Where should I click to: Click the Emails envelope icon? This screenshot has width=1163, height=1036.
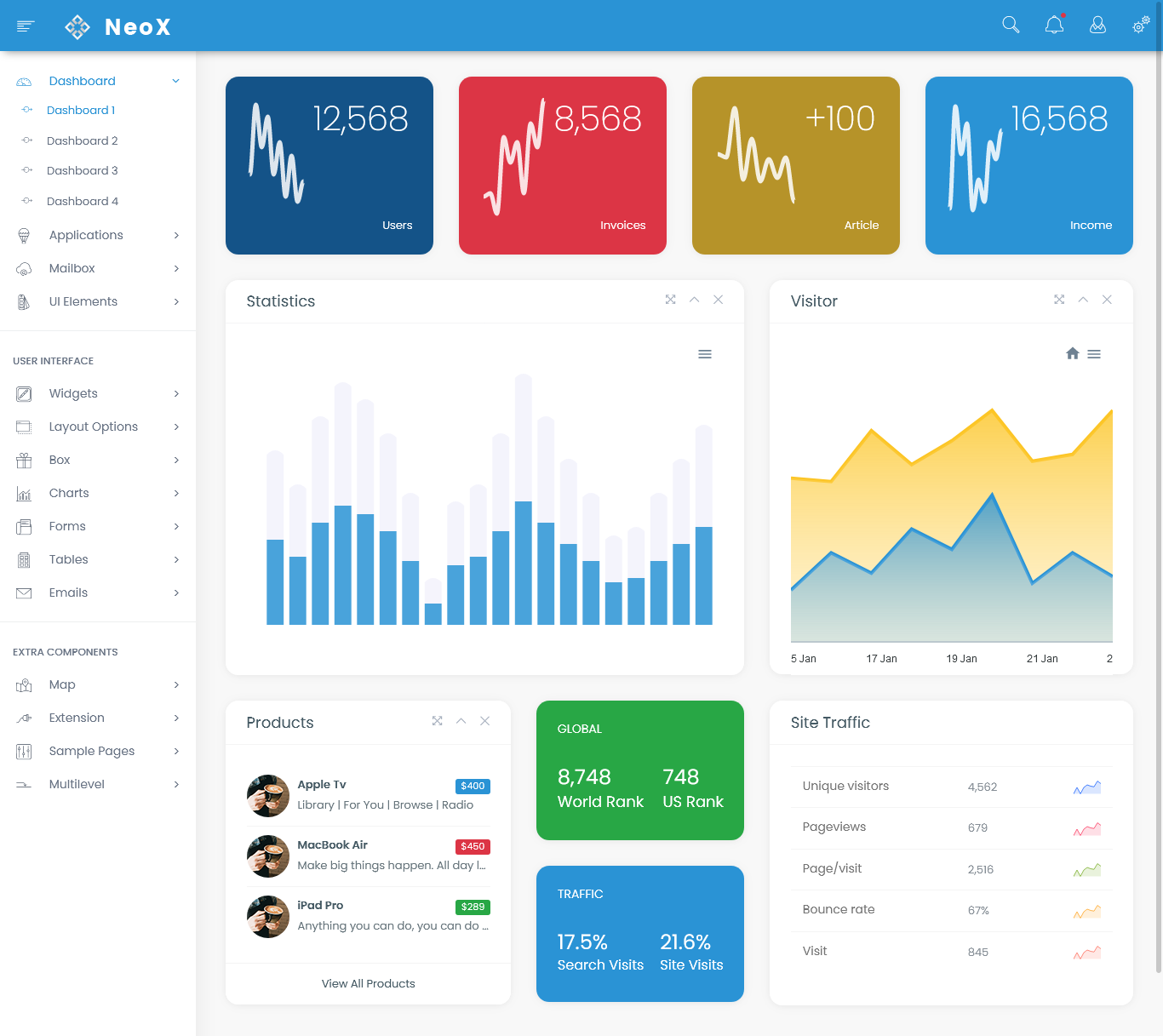tap(24, 593)
